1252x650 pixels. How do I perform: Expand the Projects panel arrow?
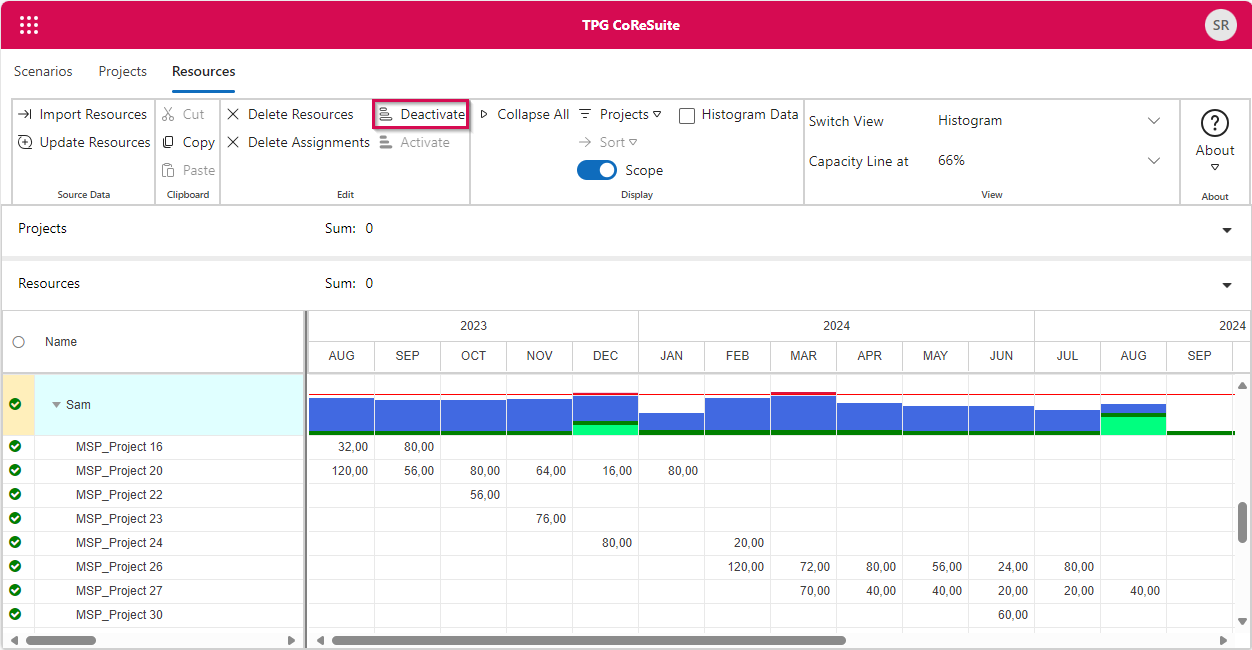point(1227,230)
